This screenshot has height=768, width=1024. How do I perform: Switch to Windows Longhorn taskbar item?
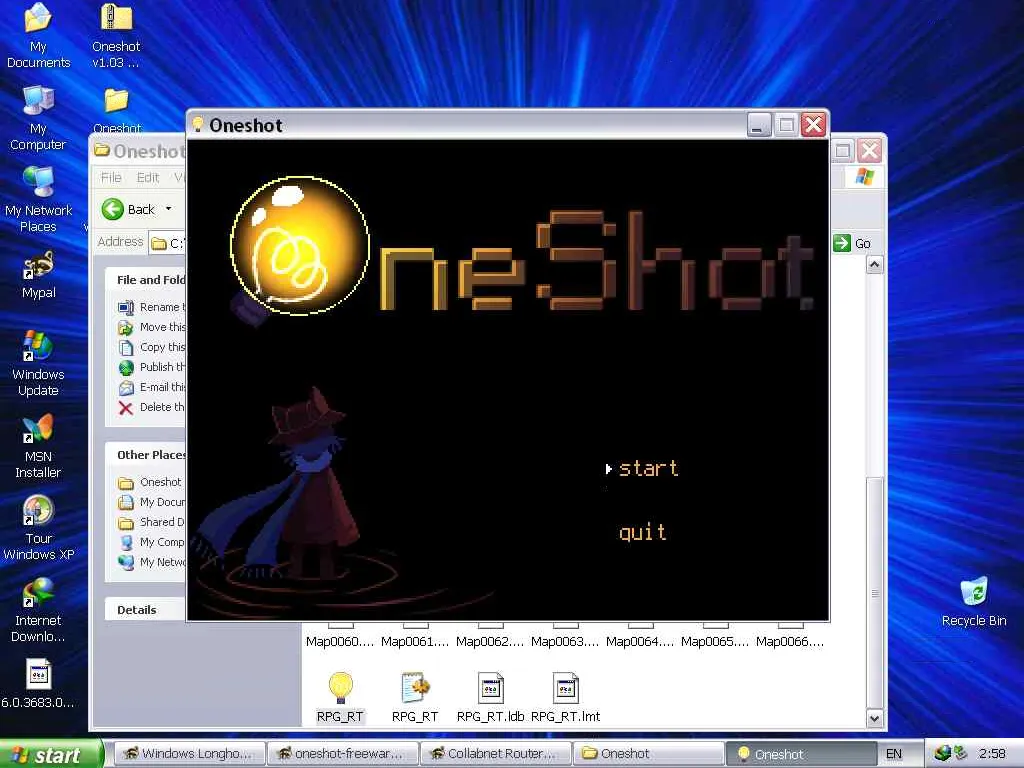coord(190,754)
